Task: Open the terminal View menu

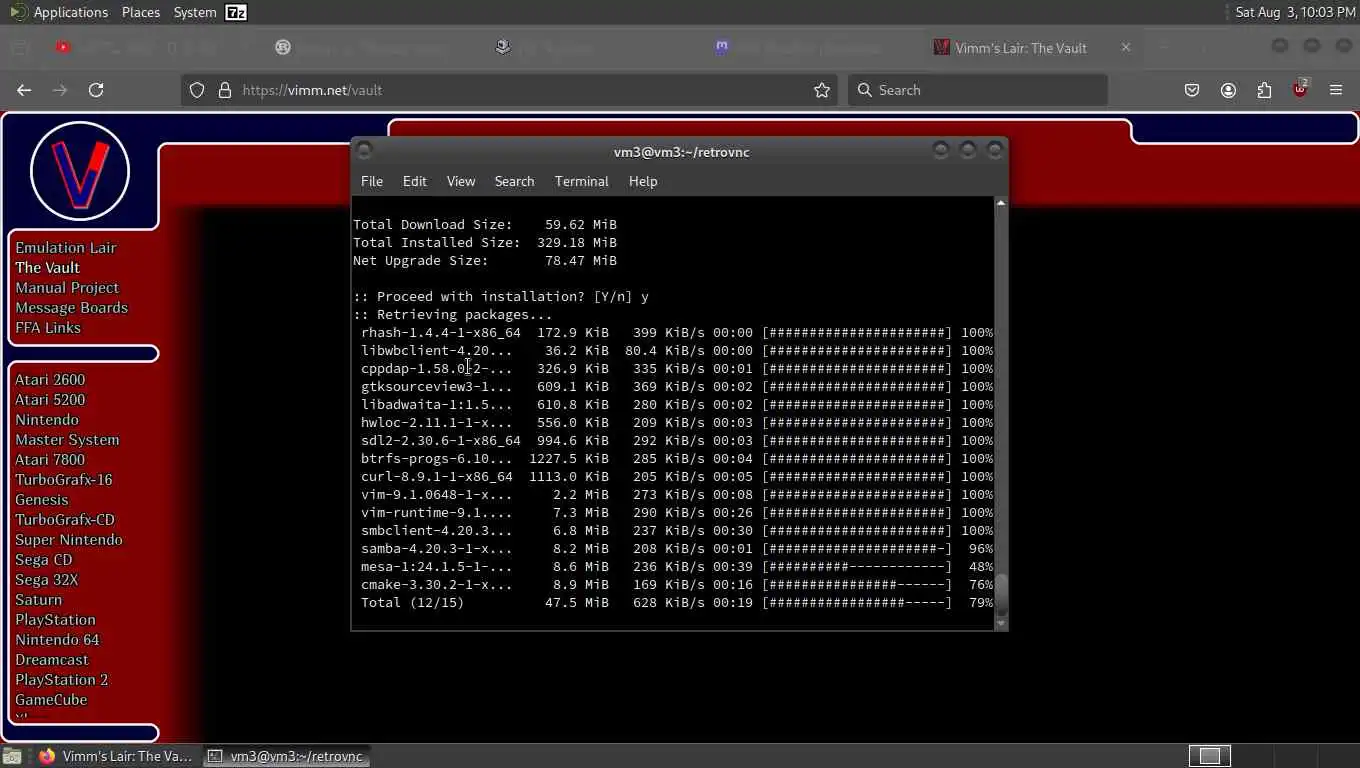Action: [x=461, y=181]
